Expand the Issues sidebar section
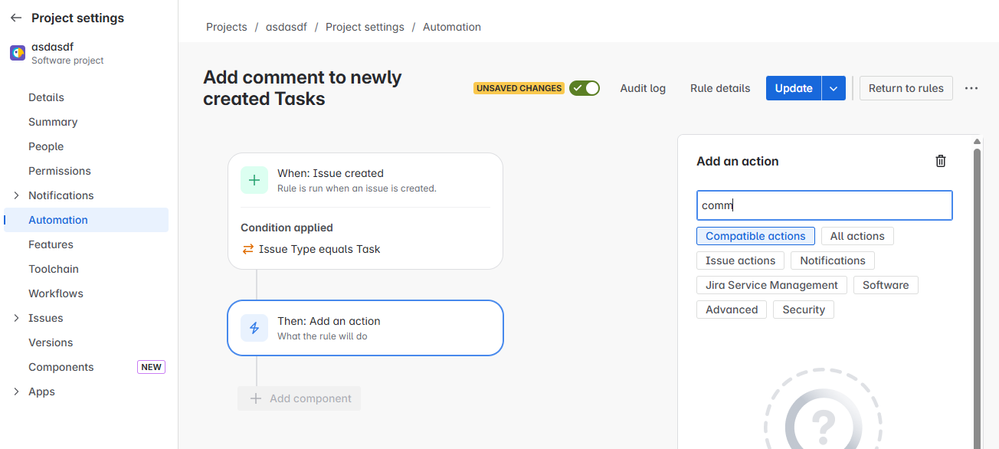Viewport: 999px width, 449px height. [x=17, y=318]
